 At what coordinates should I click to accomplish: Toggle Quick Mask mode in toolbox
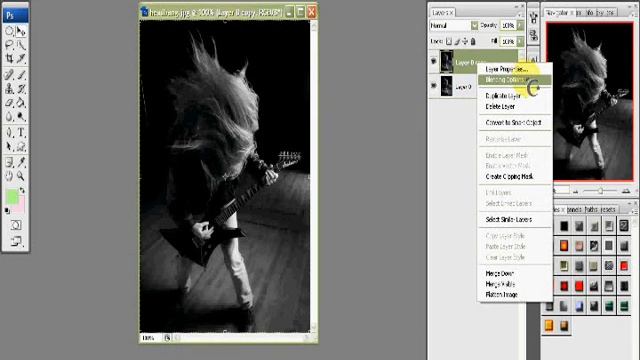point(16,225)
